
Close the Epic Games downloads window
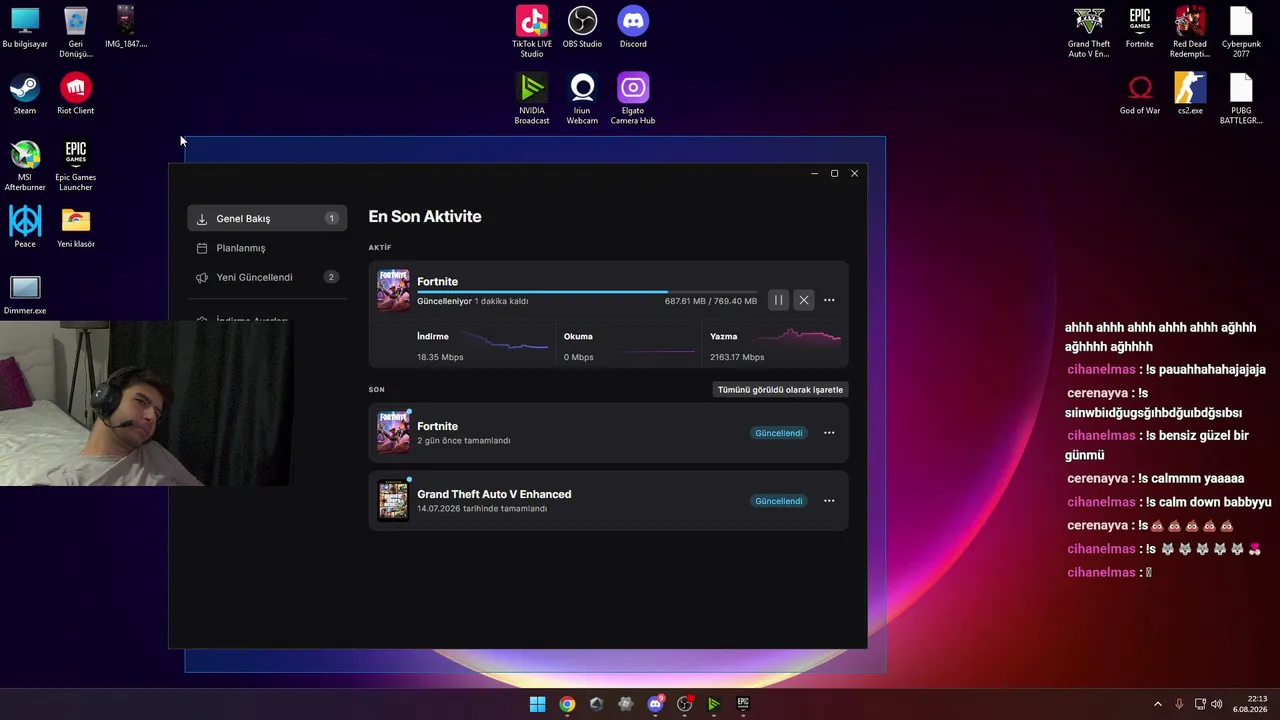(855, 173)
